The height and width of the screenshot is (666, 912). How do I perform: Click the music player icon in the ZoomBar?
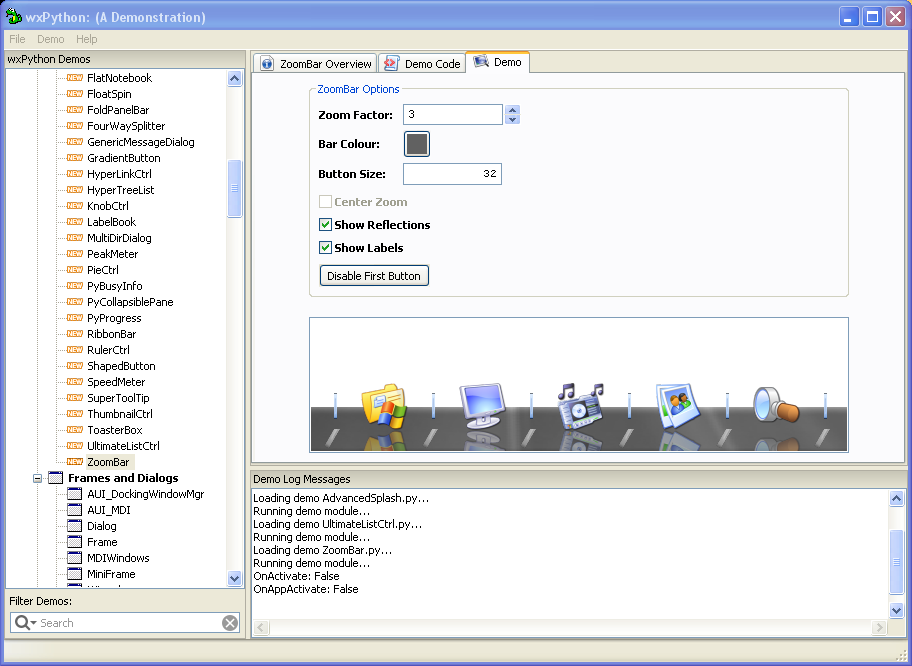point(579,405)
